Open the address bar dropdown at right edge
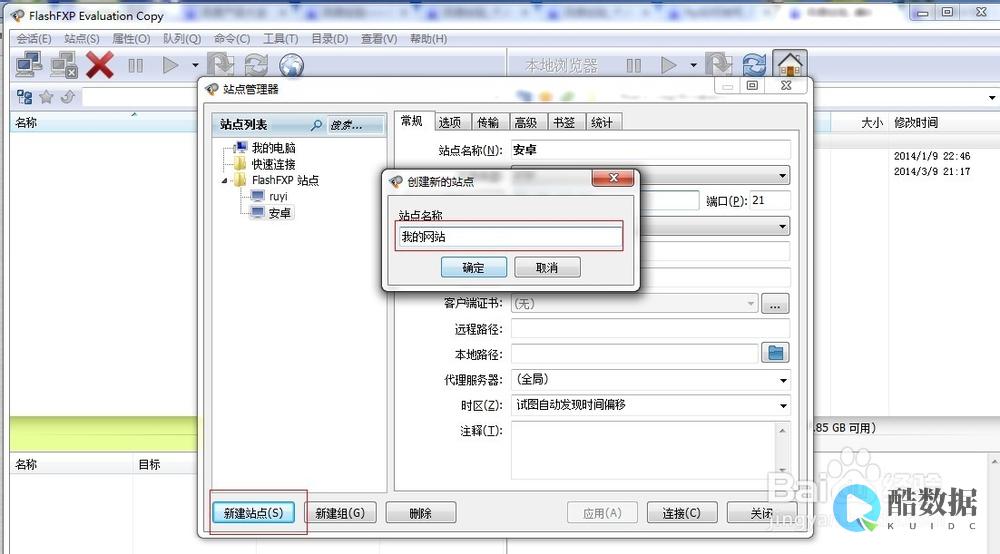1000x554 pixels. [x=992, y=98]
